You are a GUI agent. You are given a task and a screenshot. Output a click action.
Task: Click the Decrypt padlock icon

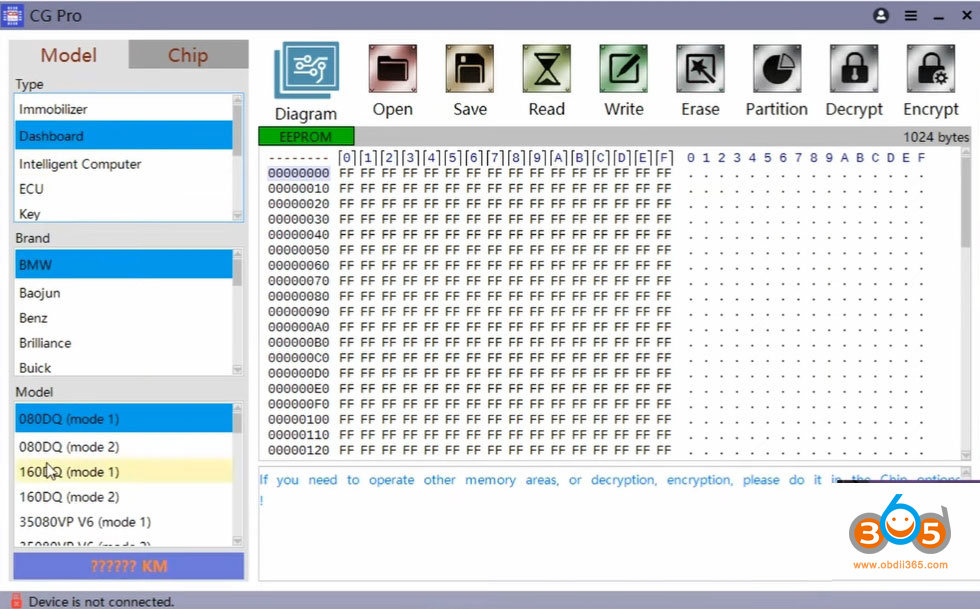853,70
